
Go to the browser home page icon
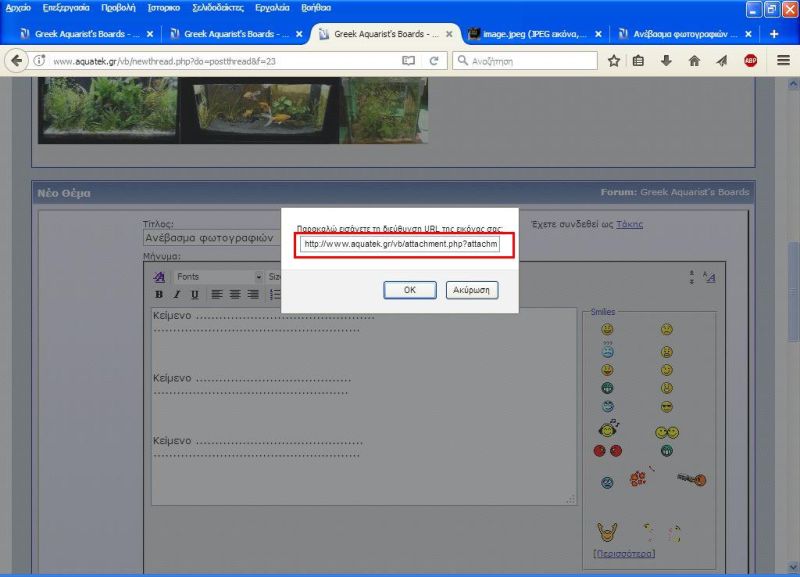[x=694, y=61]
